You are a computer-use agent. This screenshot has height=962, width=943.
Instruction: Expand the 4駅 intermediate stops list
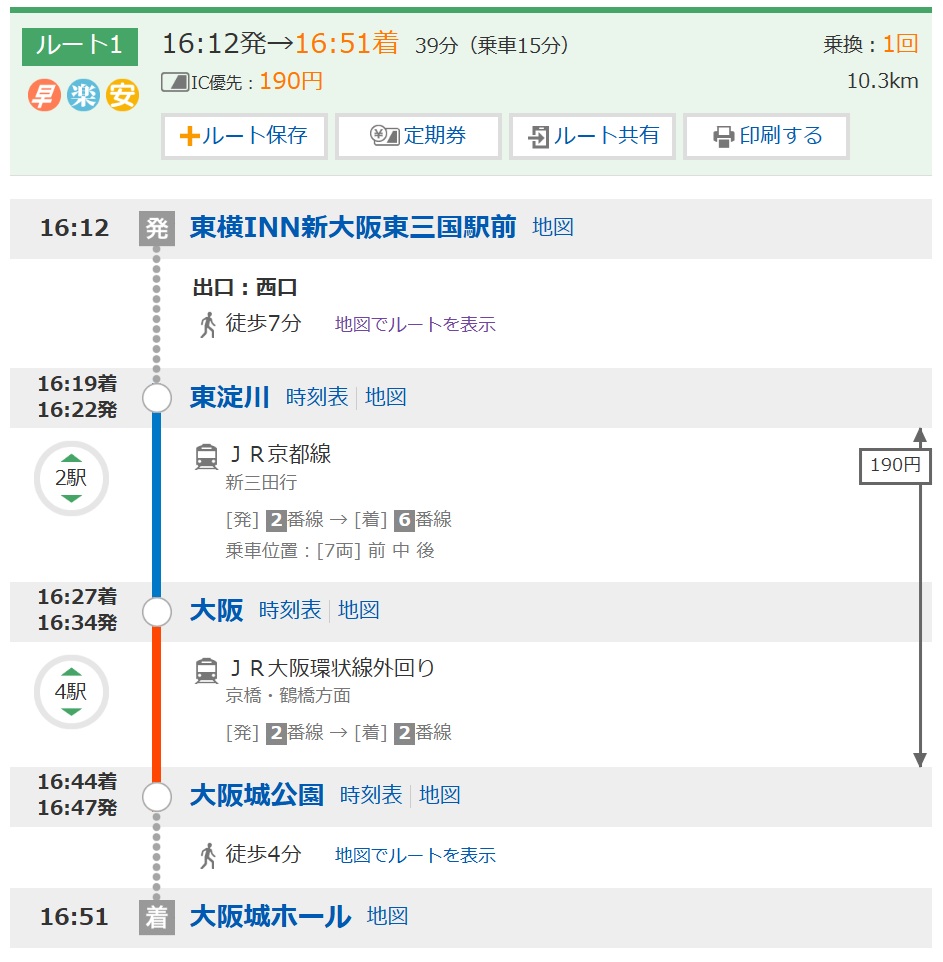(71, 691)
